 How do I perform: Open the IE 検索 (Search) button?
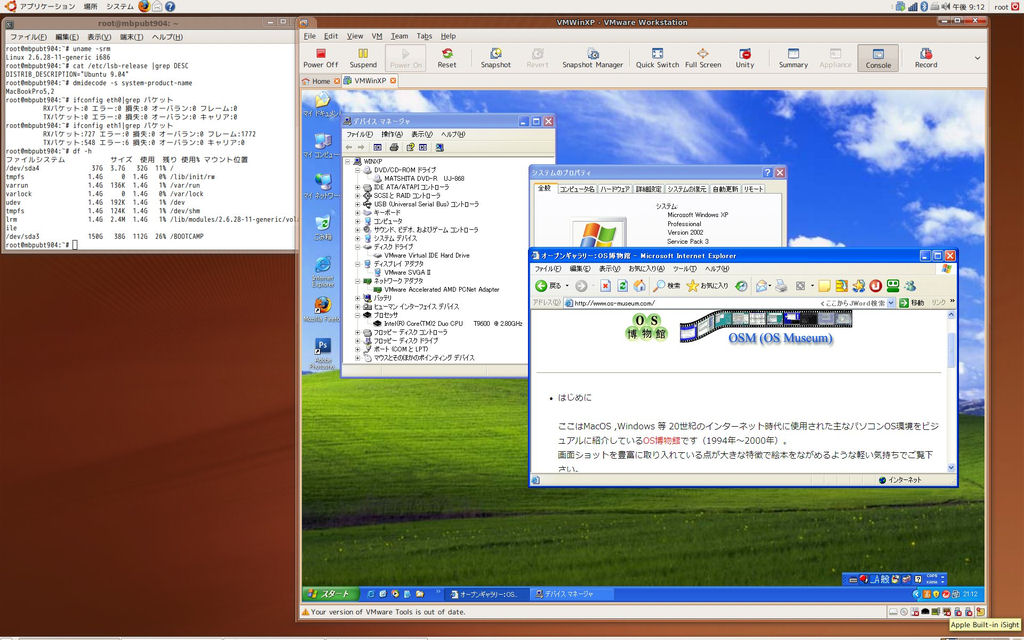667,286
